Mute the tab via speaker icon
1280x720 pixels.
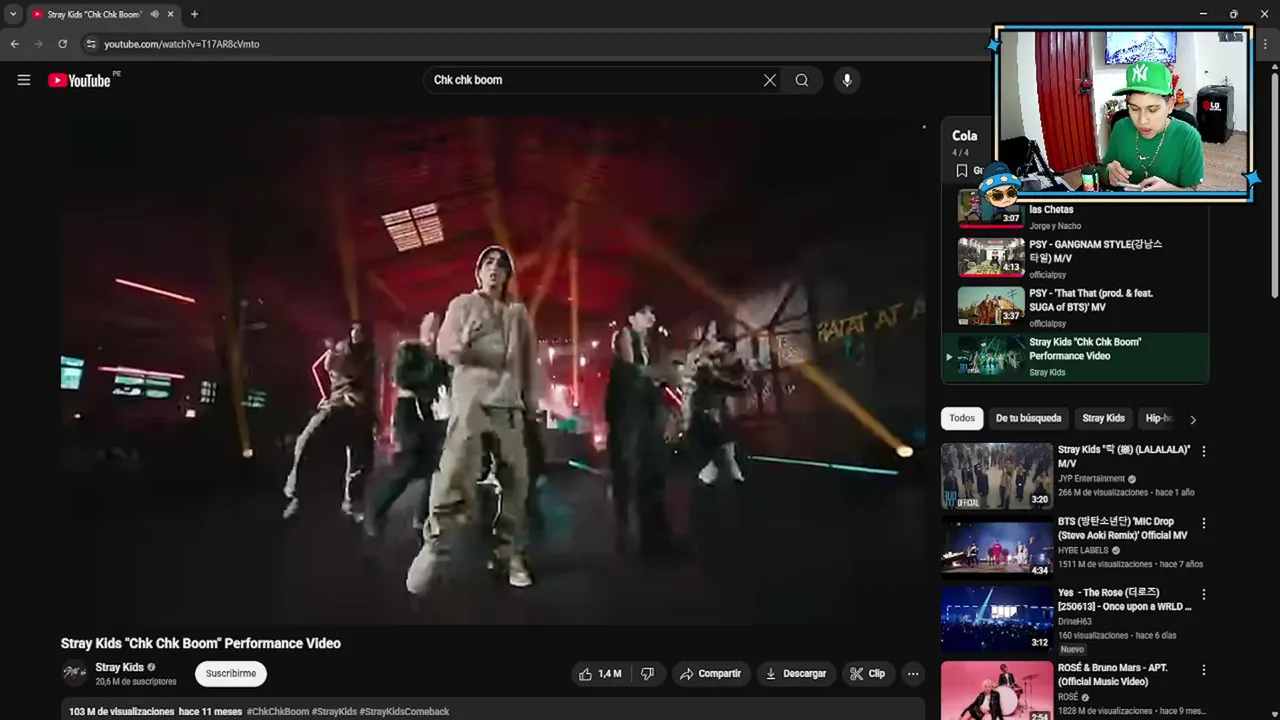click(154, 14)
